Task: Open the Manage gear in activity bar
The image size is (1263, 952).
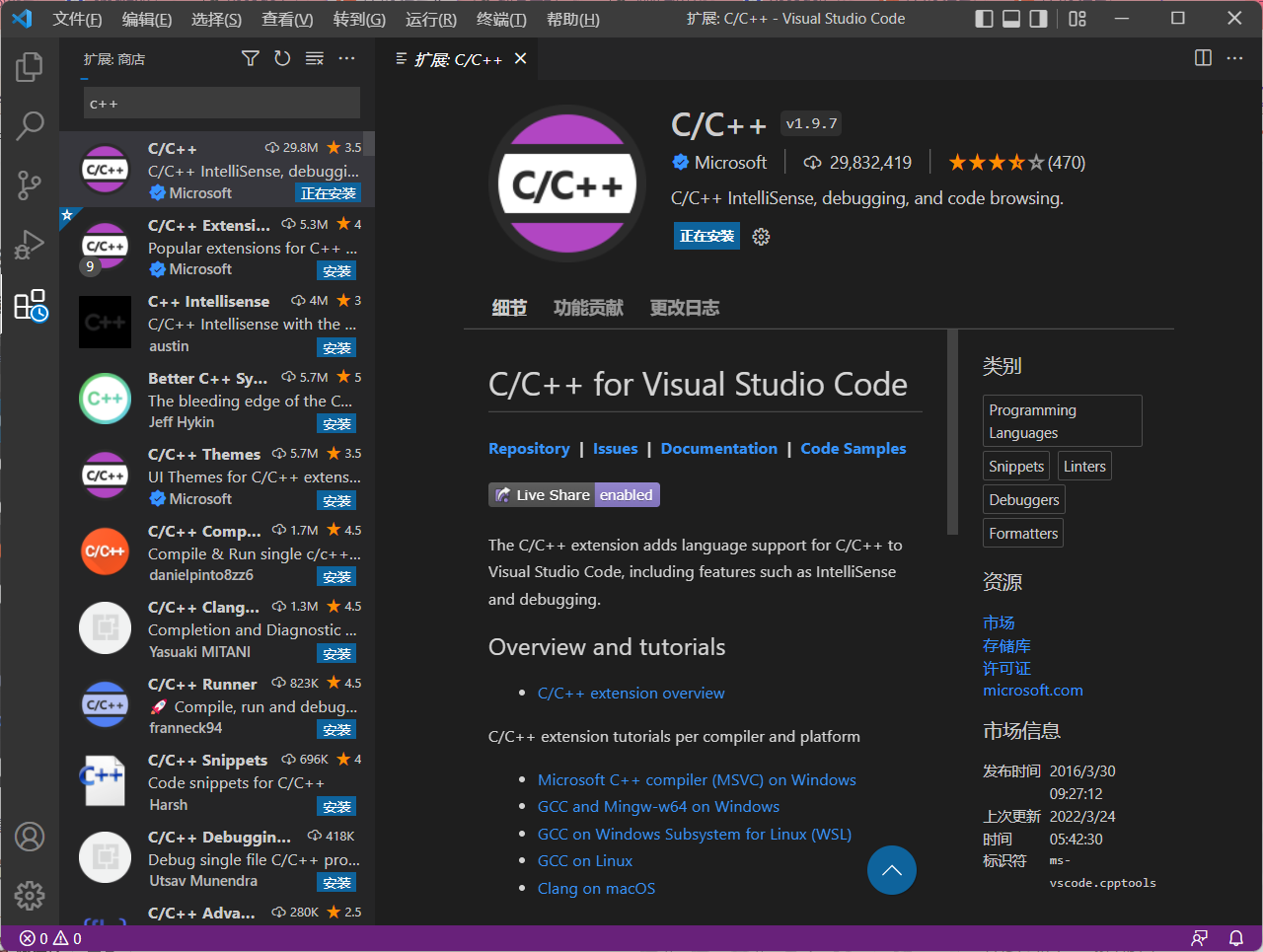Action: coord(30,895)
